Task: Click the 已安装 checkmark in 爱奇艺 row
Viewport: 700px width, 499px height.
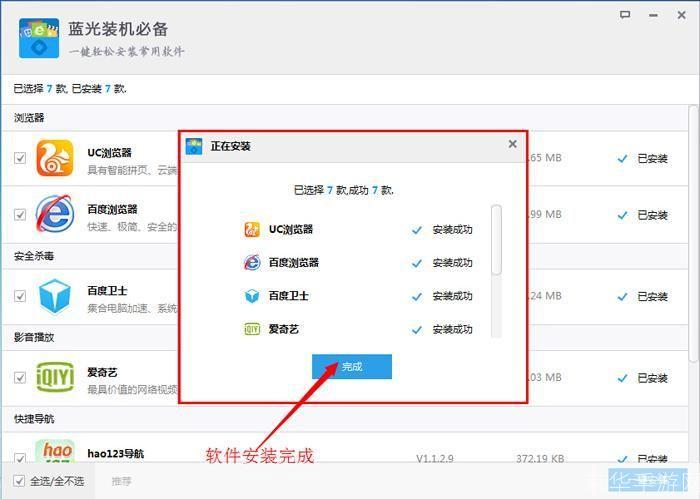Action: coord(622,378)
